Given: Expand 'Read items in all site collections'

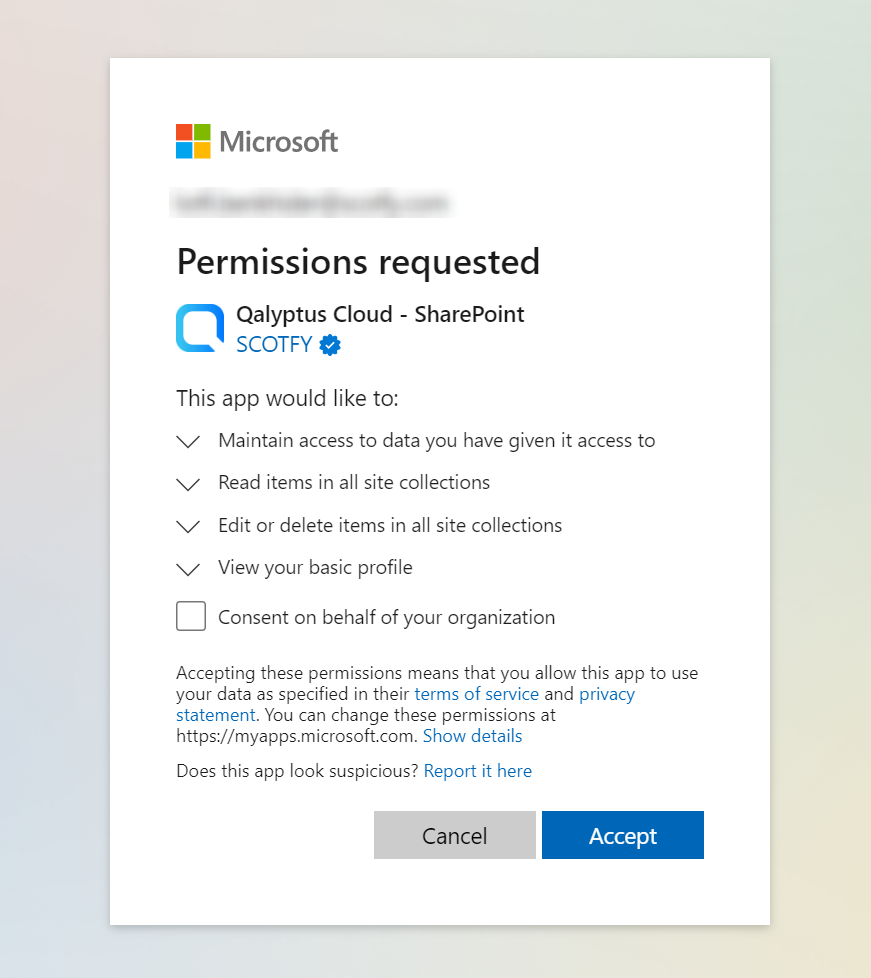Looking at the screenshot, I should tap(189, 484).
